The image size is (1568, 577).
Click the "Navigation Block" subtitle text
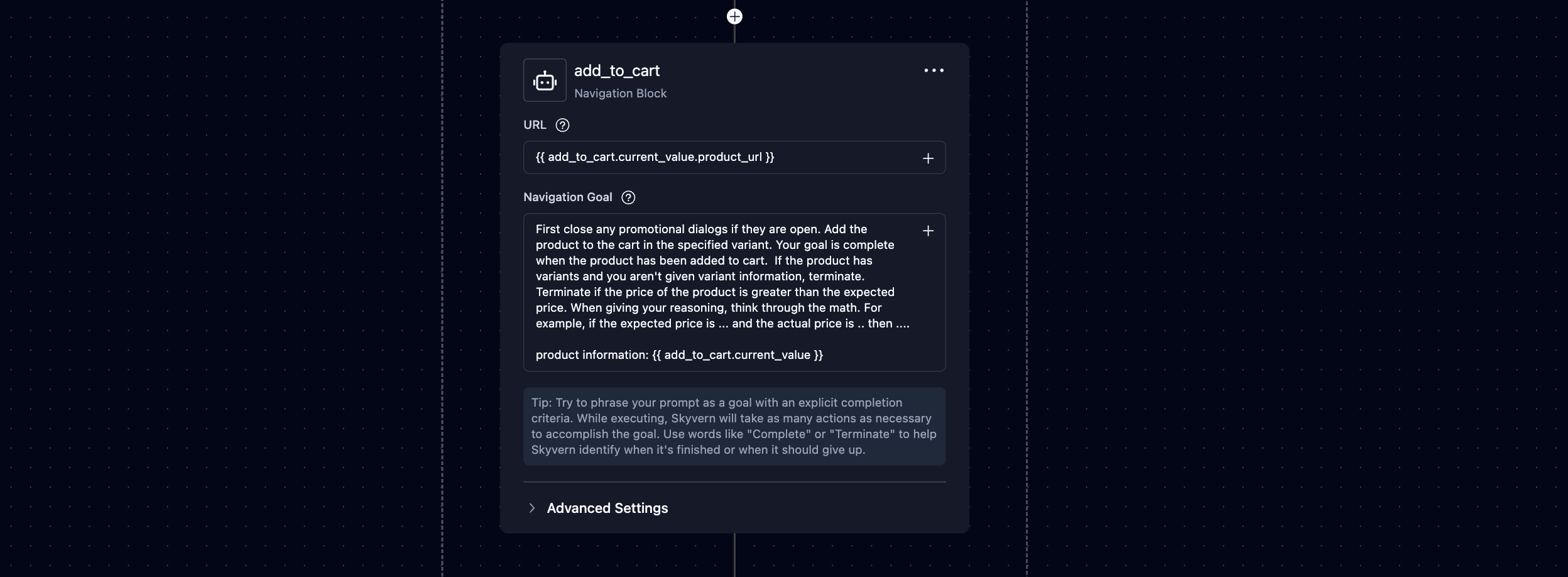620,94
